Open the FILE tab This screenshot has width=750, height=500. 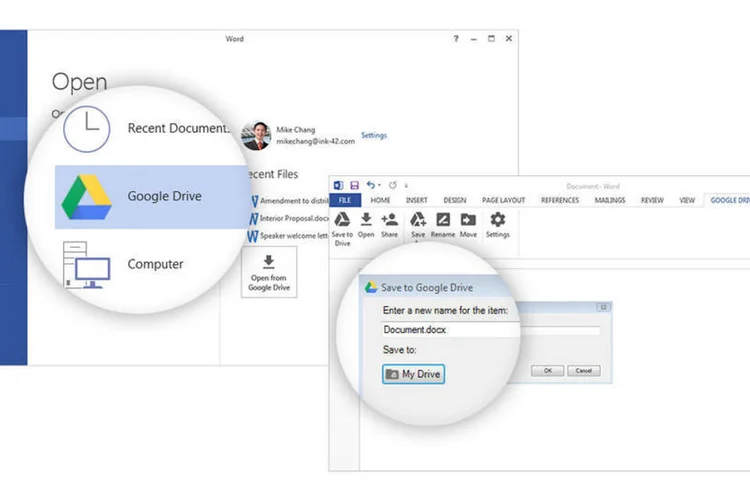(345, 200)
